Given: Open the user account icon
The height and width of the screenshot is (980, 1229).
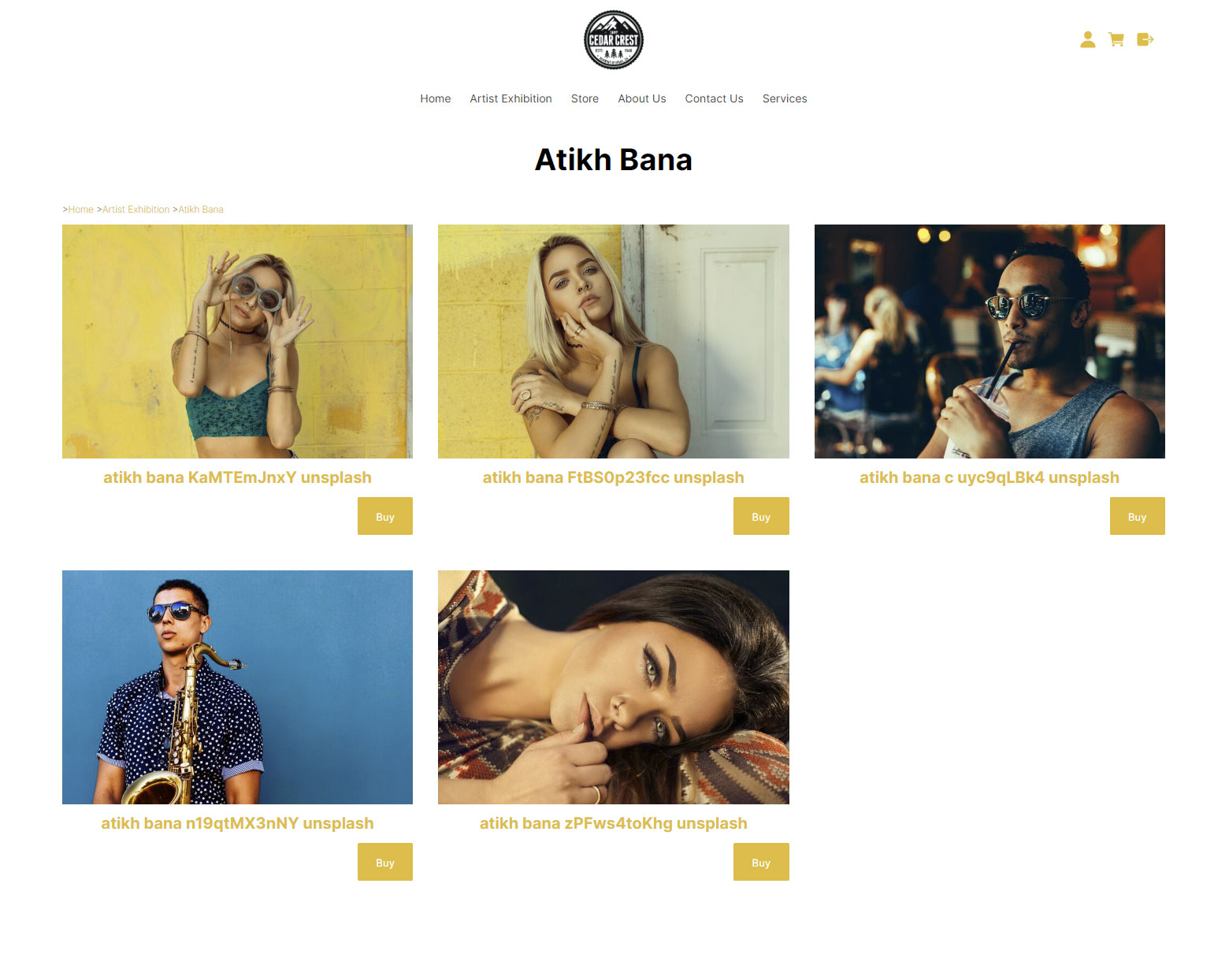Looking at the screenshot, I should pos(1087,39).
